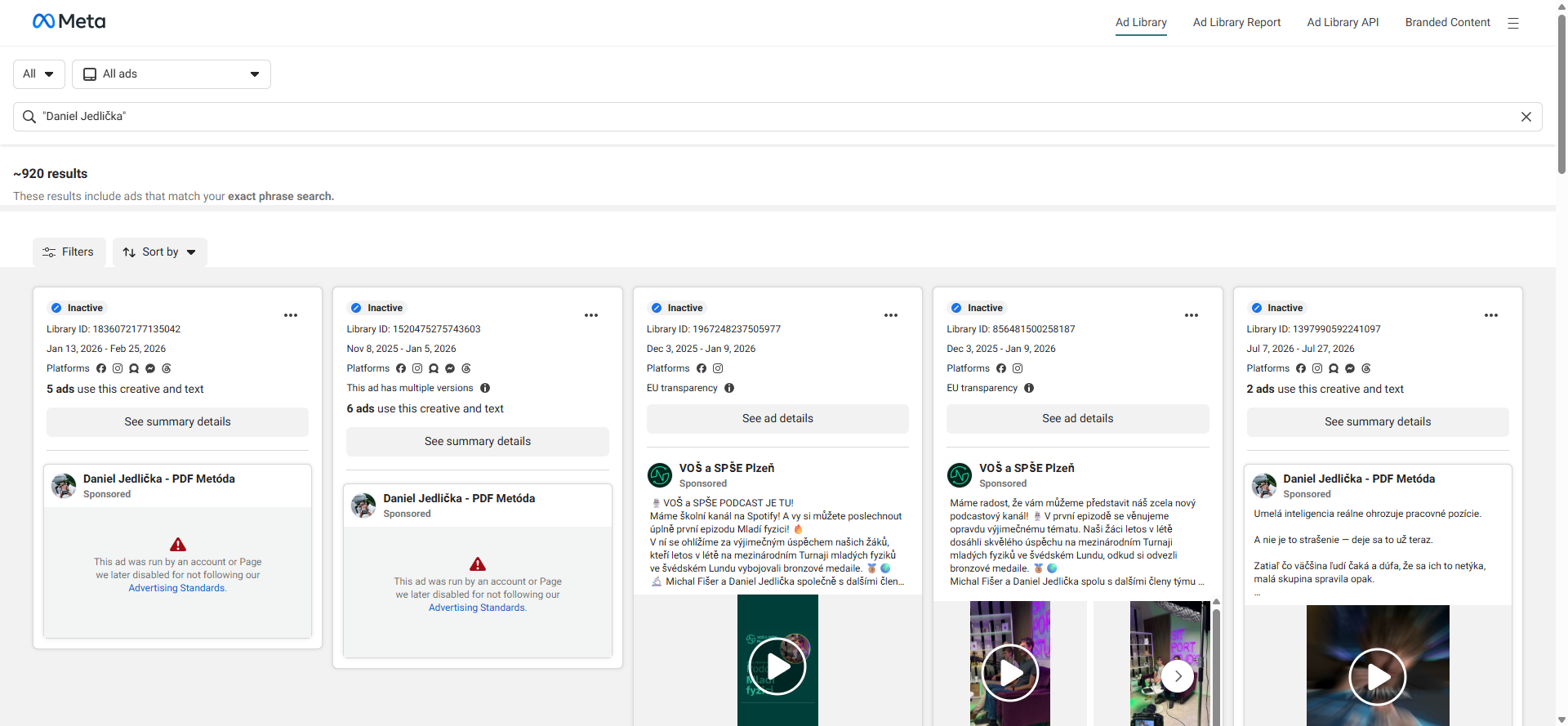
Task: Play the first video in ad 856481500258187
Action: click(x=1010, y=673)
